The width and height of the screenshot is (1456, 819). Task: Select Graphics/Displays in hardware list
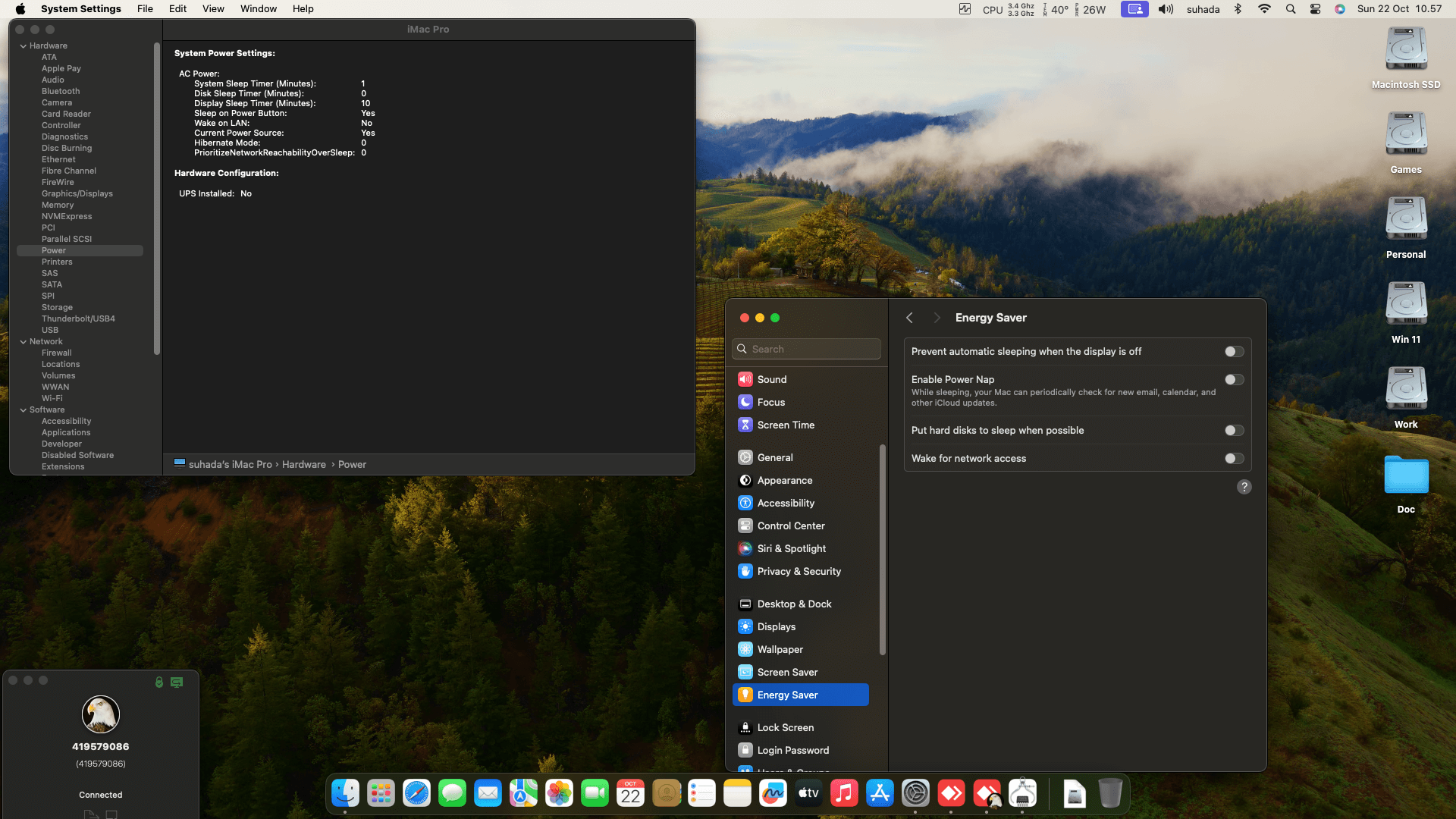point(77,193)
